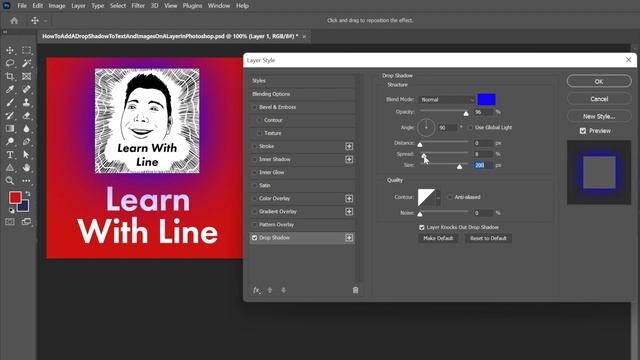Select the Hand tool
The image size is (640, 360).
(x=27, y=168)
